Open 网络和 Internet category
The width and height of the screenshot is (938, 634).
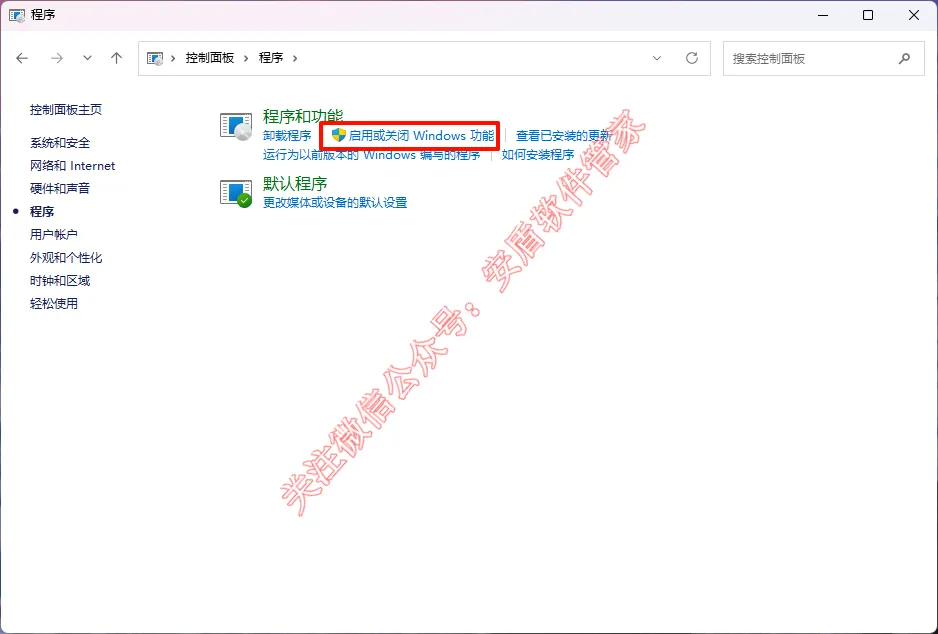(72, 166)
